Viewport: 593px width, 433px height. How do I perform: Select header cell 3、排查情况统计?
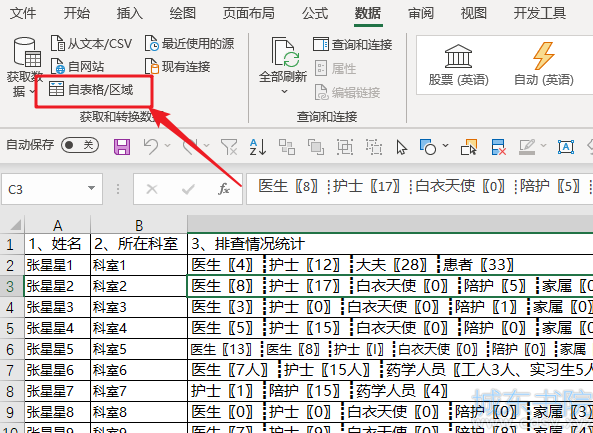[390, 244]
